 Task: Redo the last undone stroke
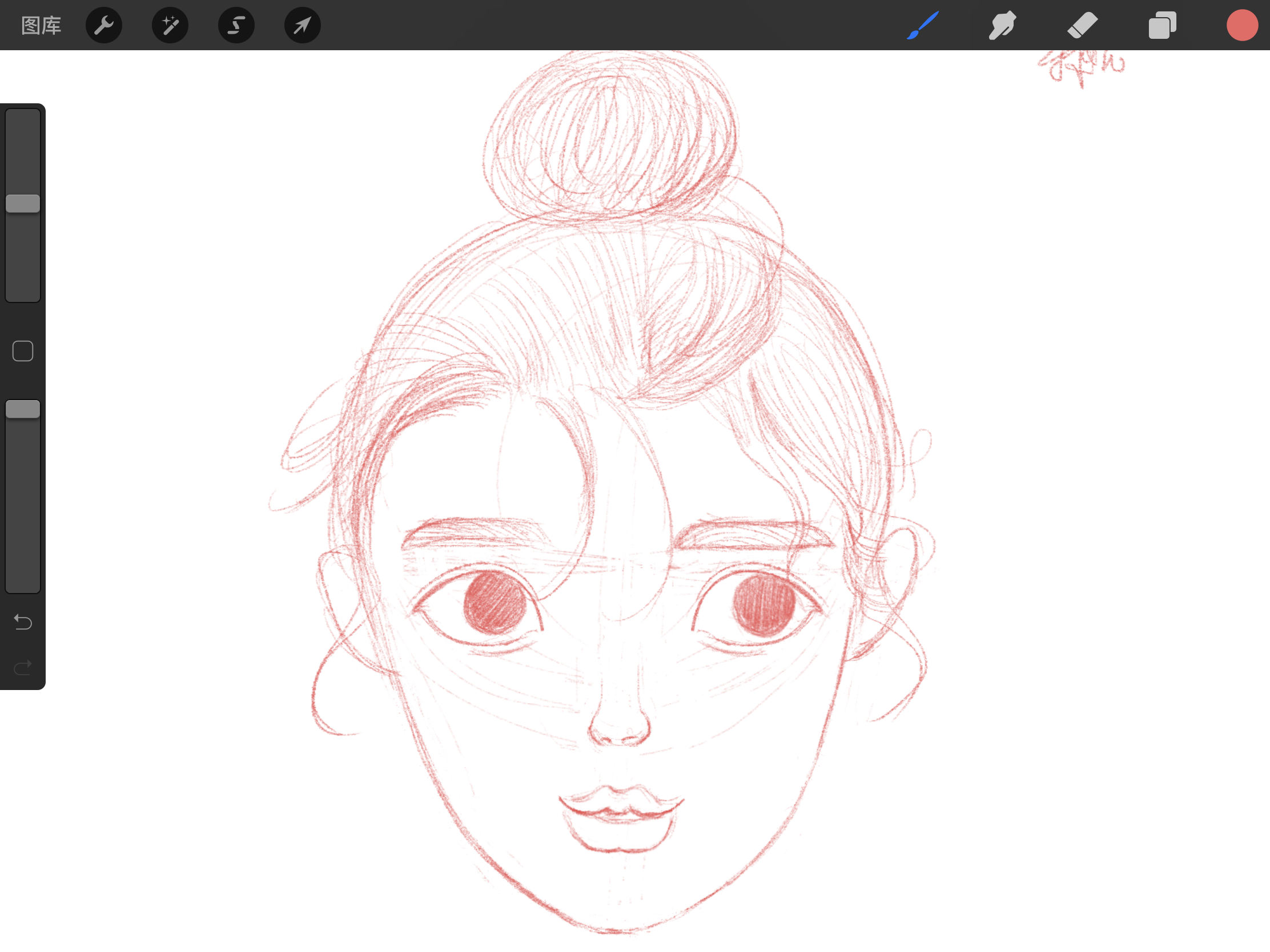point(23,667)
